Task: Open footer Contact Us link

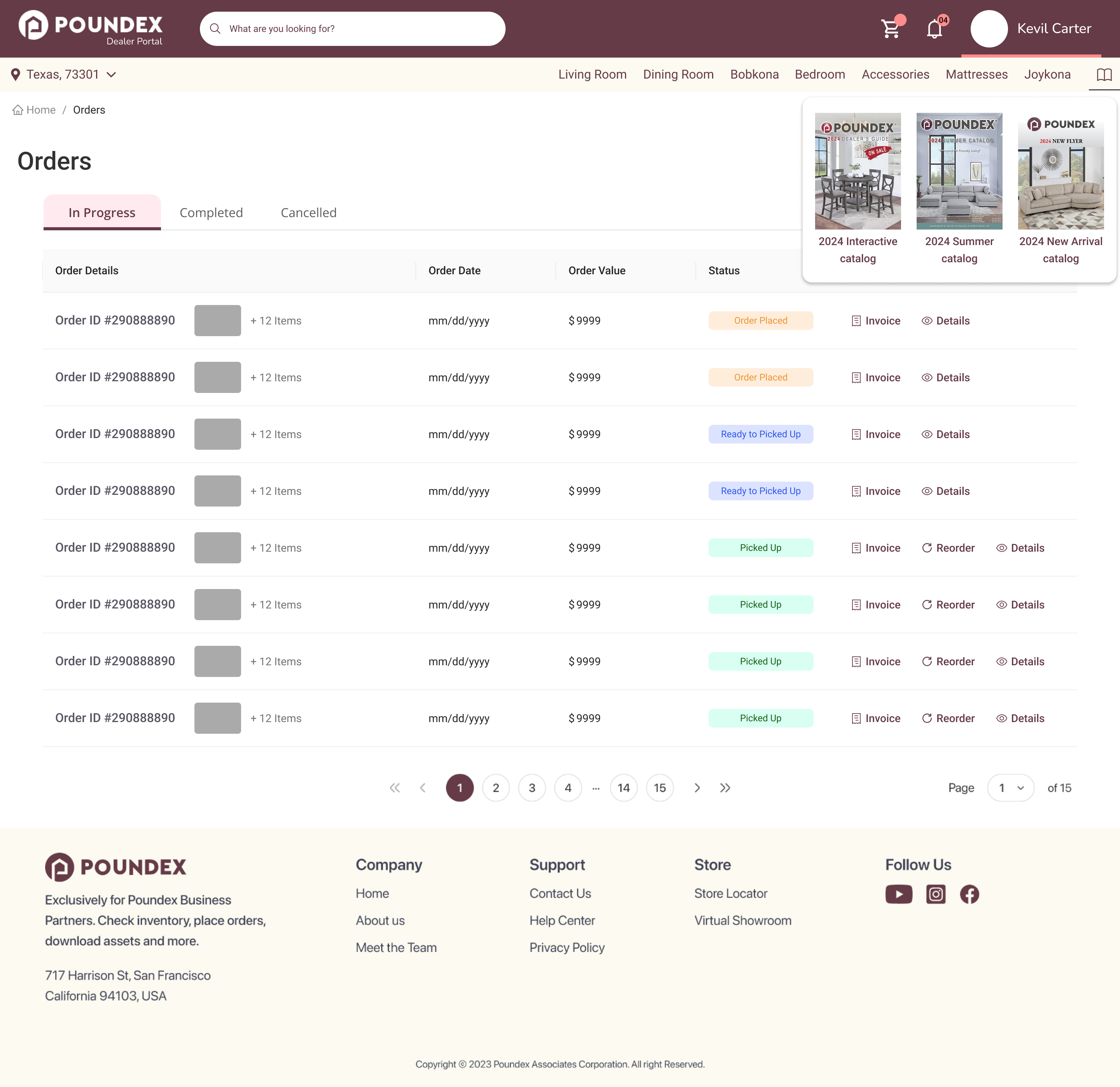Action: click(x=560, y=893)
